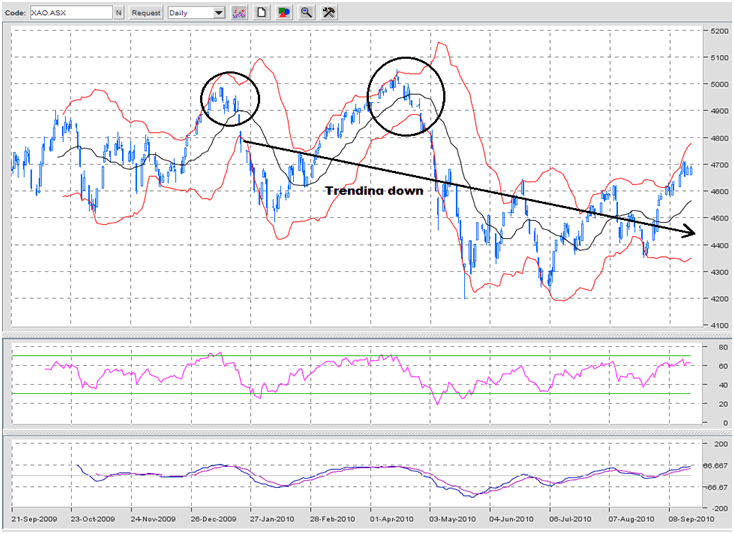The width and height of the screenshot is (734, 534).
Task: Click the colored shapes drawing icon
Action: [x=284, y=13]
